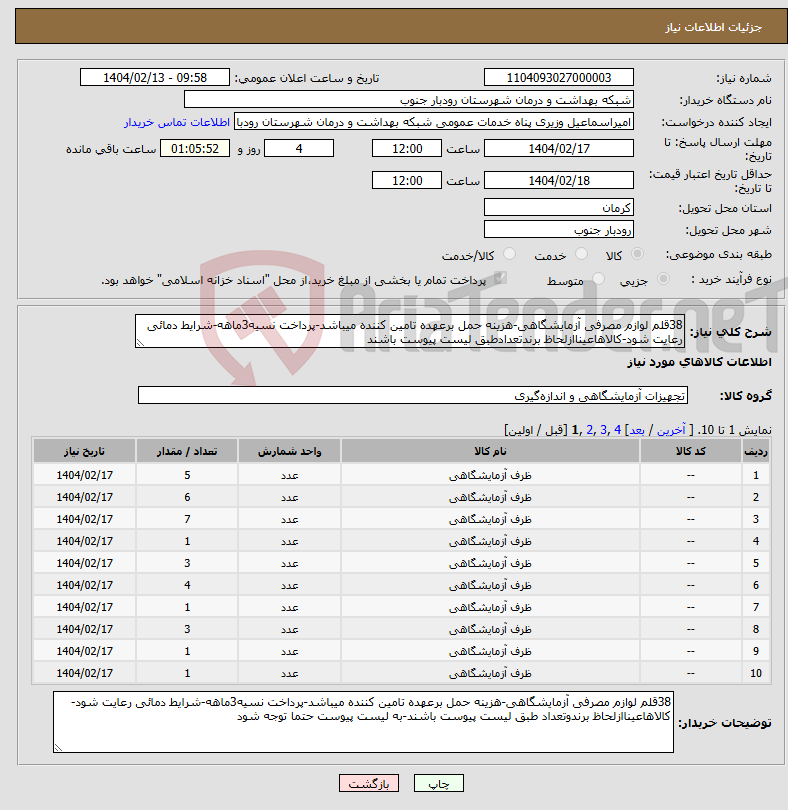Click the delivery city field رودبار جنوب
This screenshot has width=788, height=810.
click(x=559, y=230)
